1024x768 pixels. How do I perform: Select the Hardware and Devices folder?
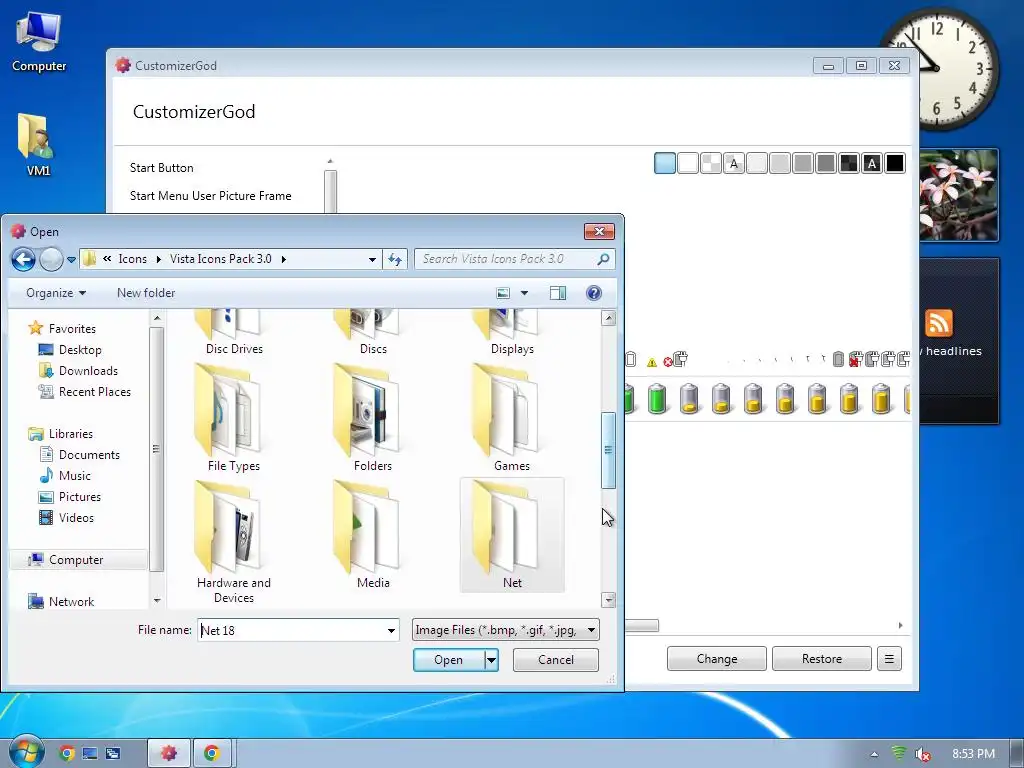234,542
